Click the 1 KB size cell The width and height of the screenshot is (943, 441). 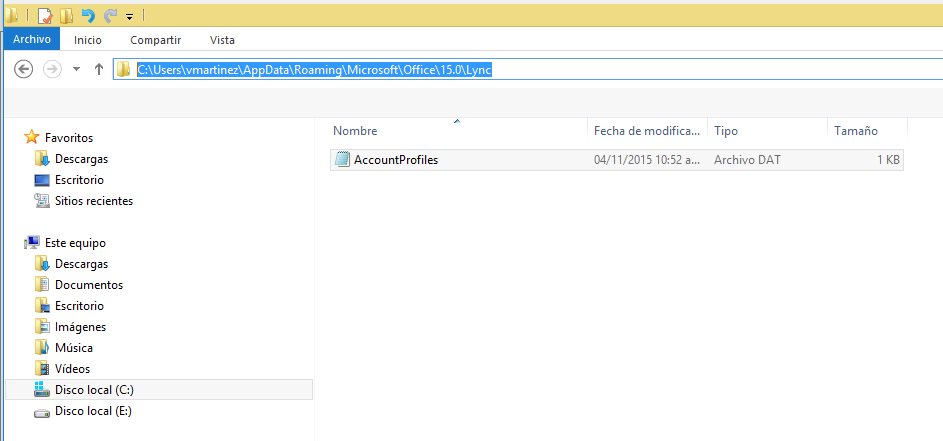coord(888,160)
